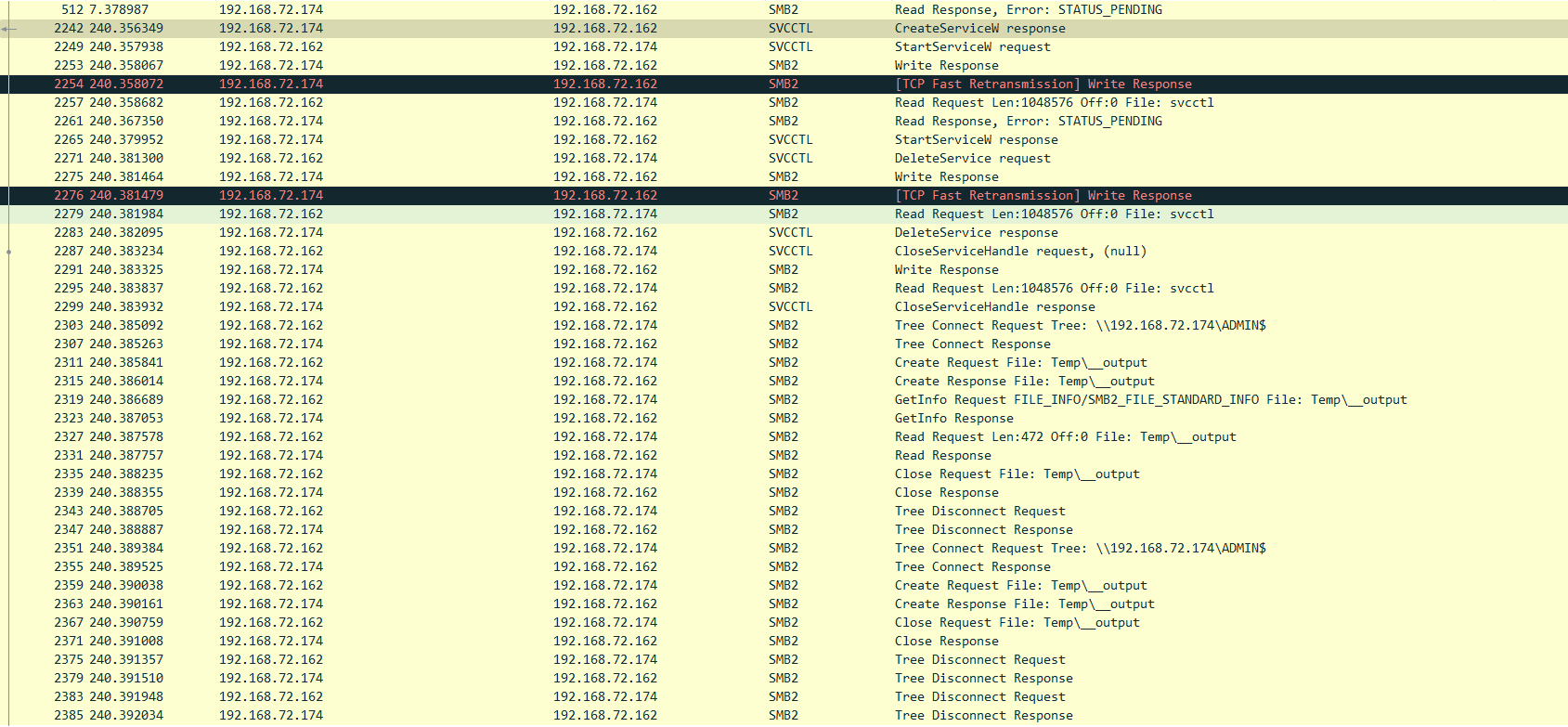Click Tree Disconnect Request in packet 2375

pos(979,659)
